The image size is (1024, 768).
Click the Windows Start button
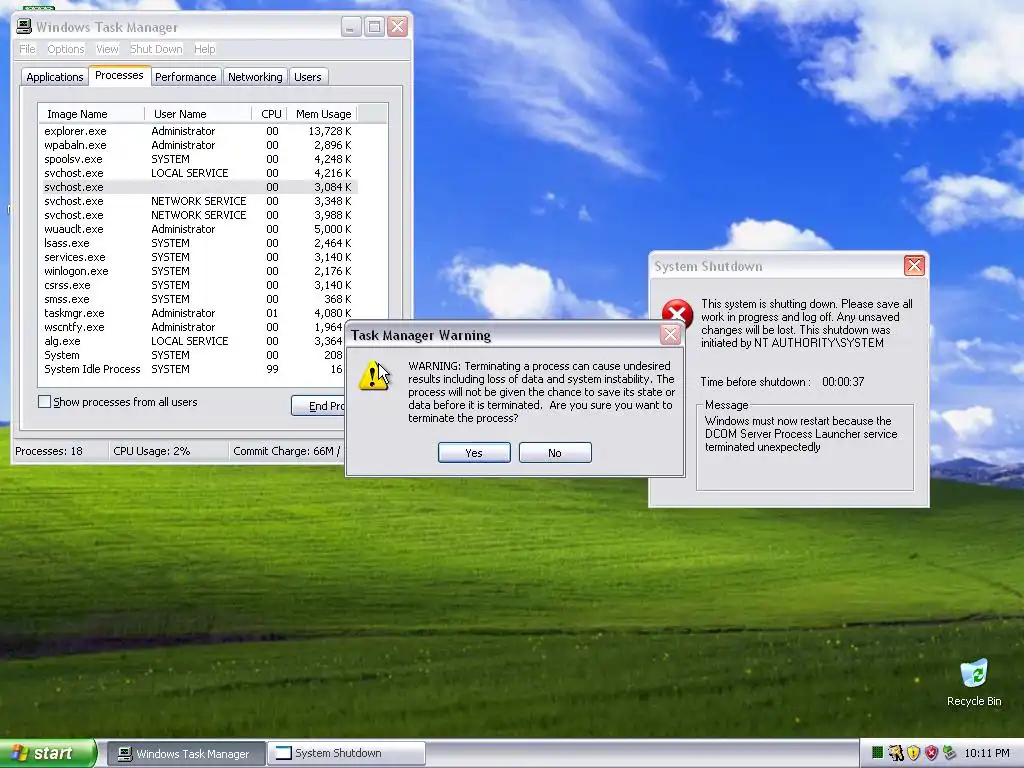(x=48, y=753)
